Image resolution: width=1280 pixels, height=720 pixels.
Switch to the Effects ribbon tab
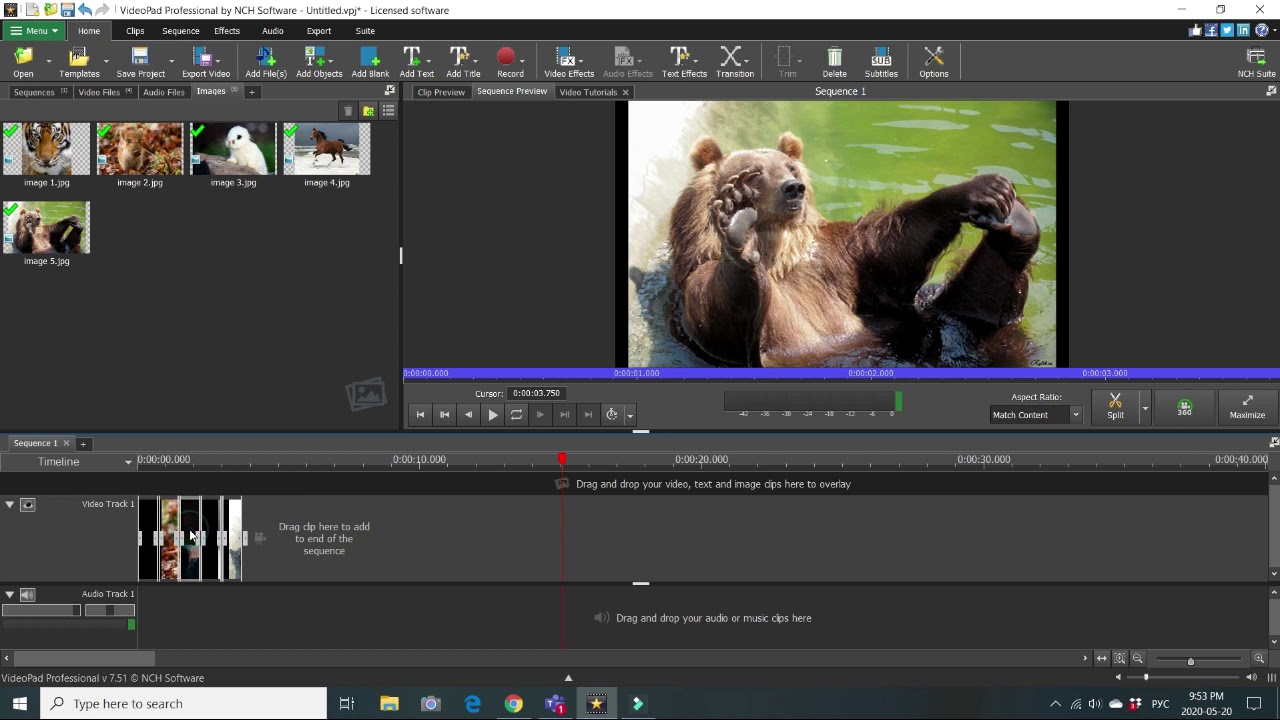[227, 31]
